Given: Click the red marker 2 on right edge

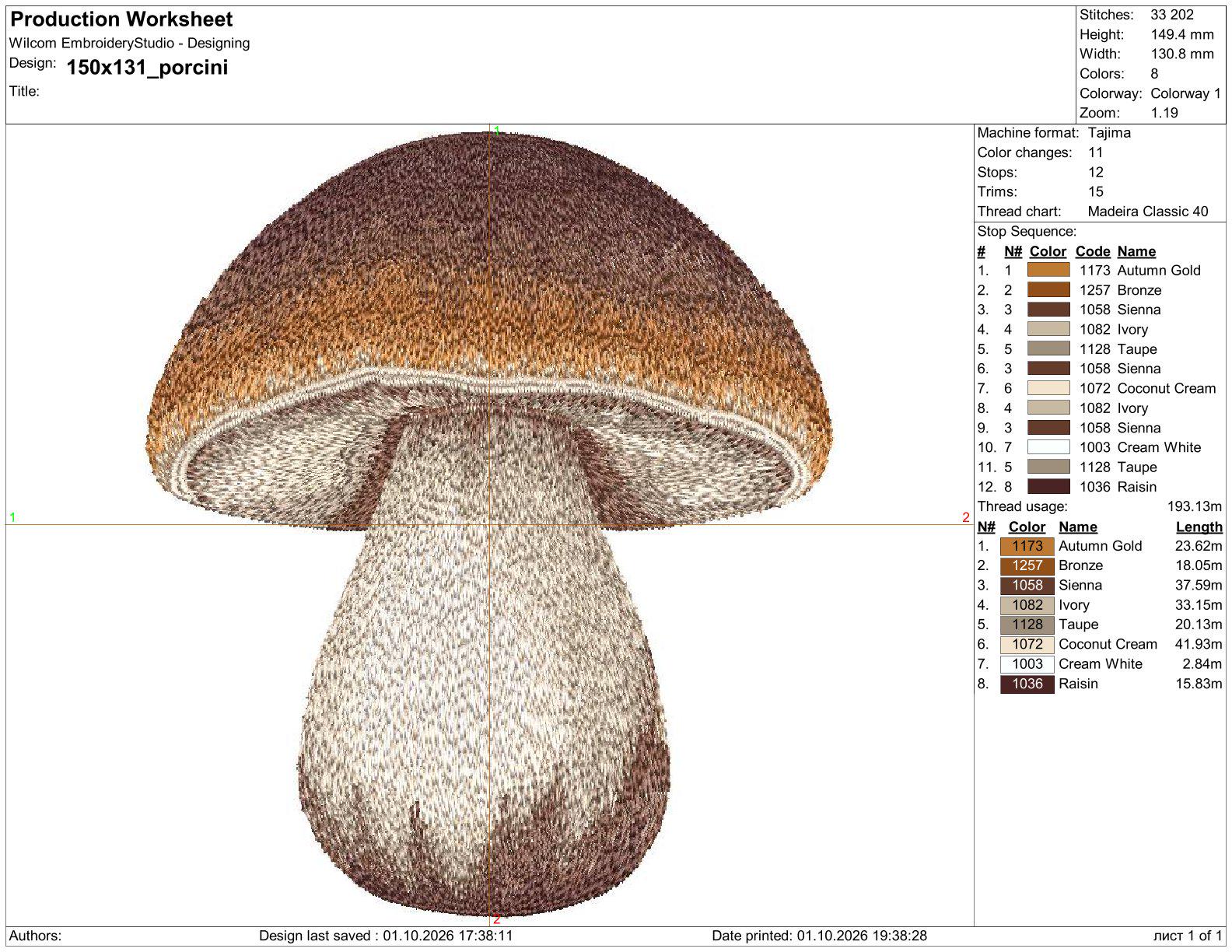Looking at the screenshot, I should 966,517.
